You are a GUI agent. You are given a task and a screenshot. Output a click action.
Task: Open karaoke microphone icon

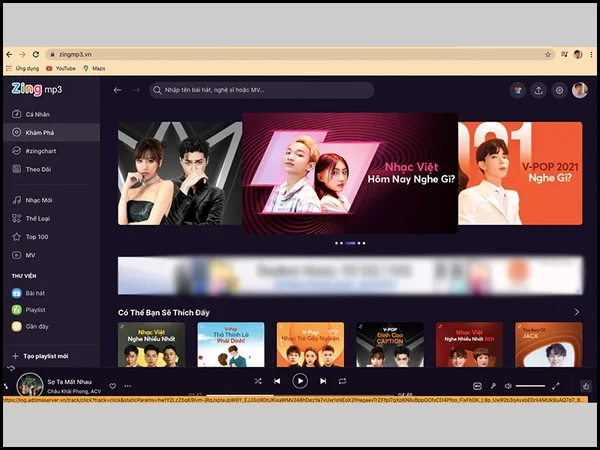point(493,386)
